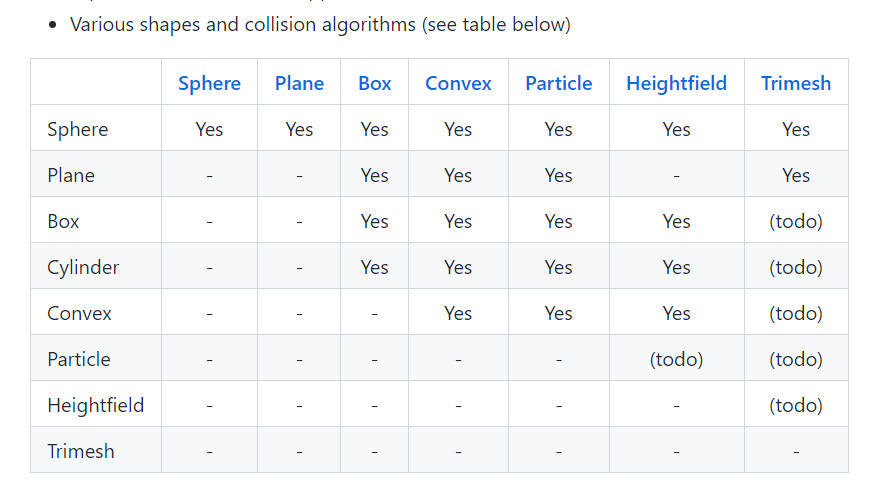
Task: Visit the Particle column header link
Action: point(558,83)
